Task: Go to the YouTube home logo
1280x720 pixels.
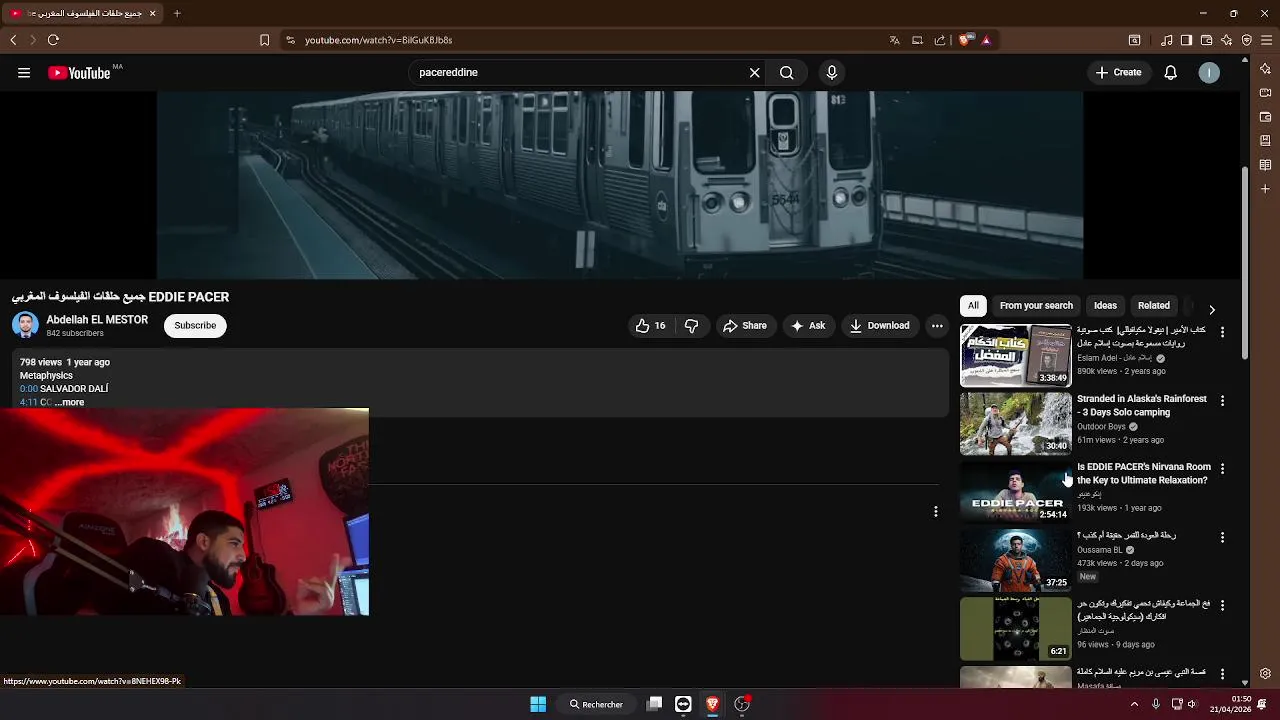Action: tap(79, 73)
